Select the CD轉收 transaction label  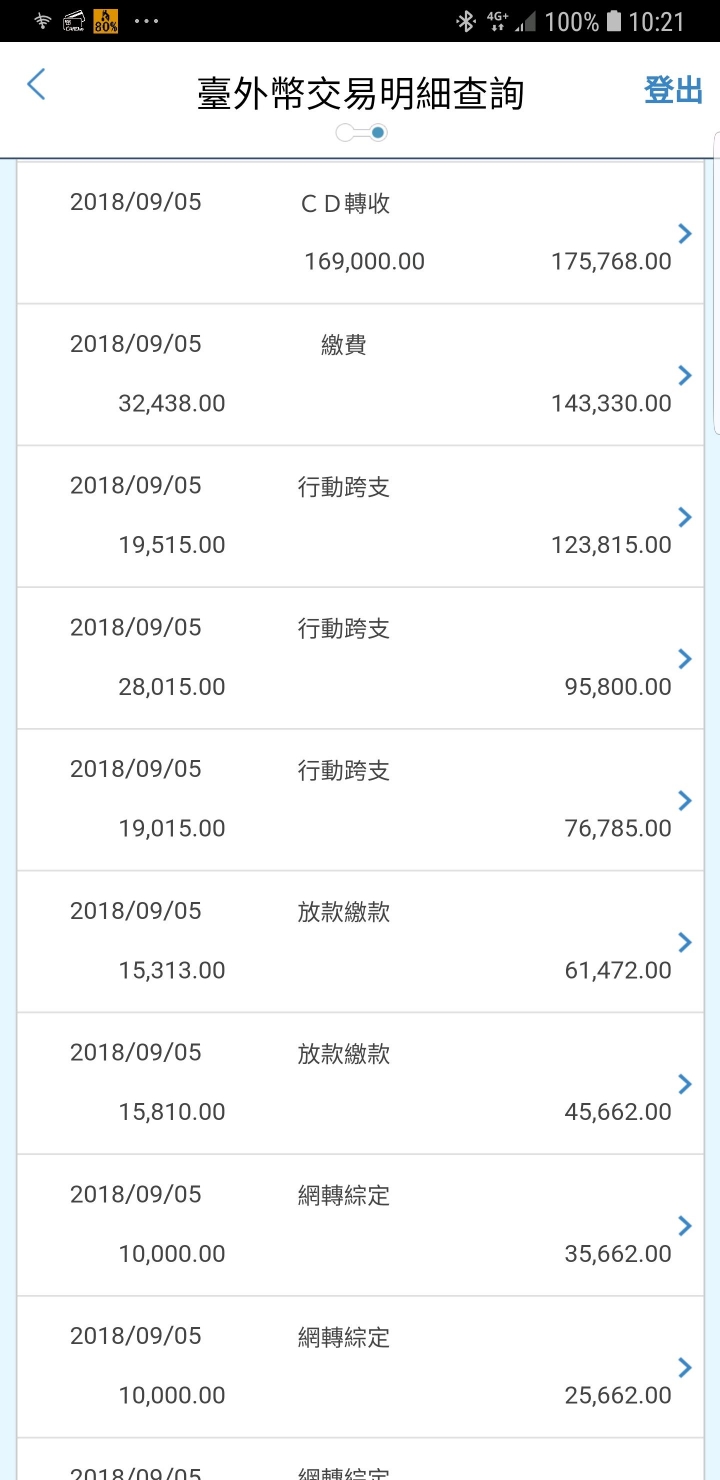point(345,204)
